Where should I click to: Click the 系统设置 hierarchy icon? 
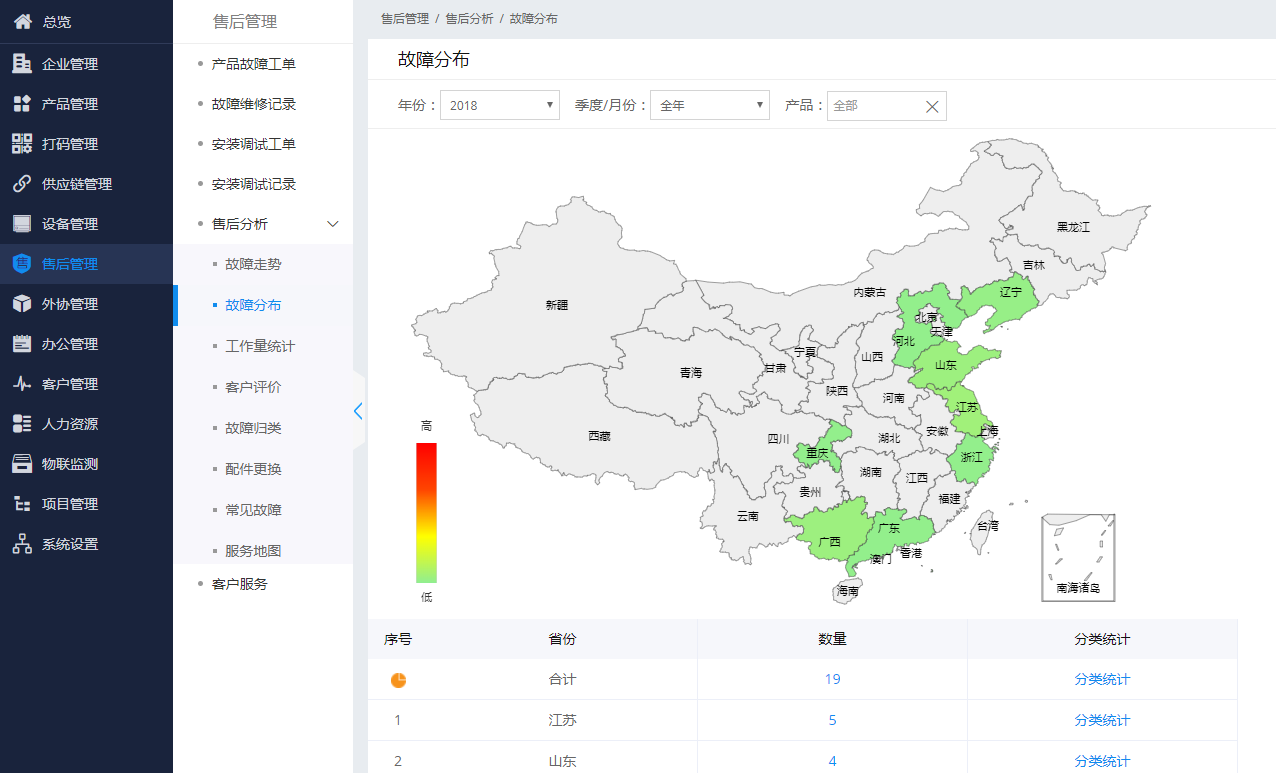point(22,544)
